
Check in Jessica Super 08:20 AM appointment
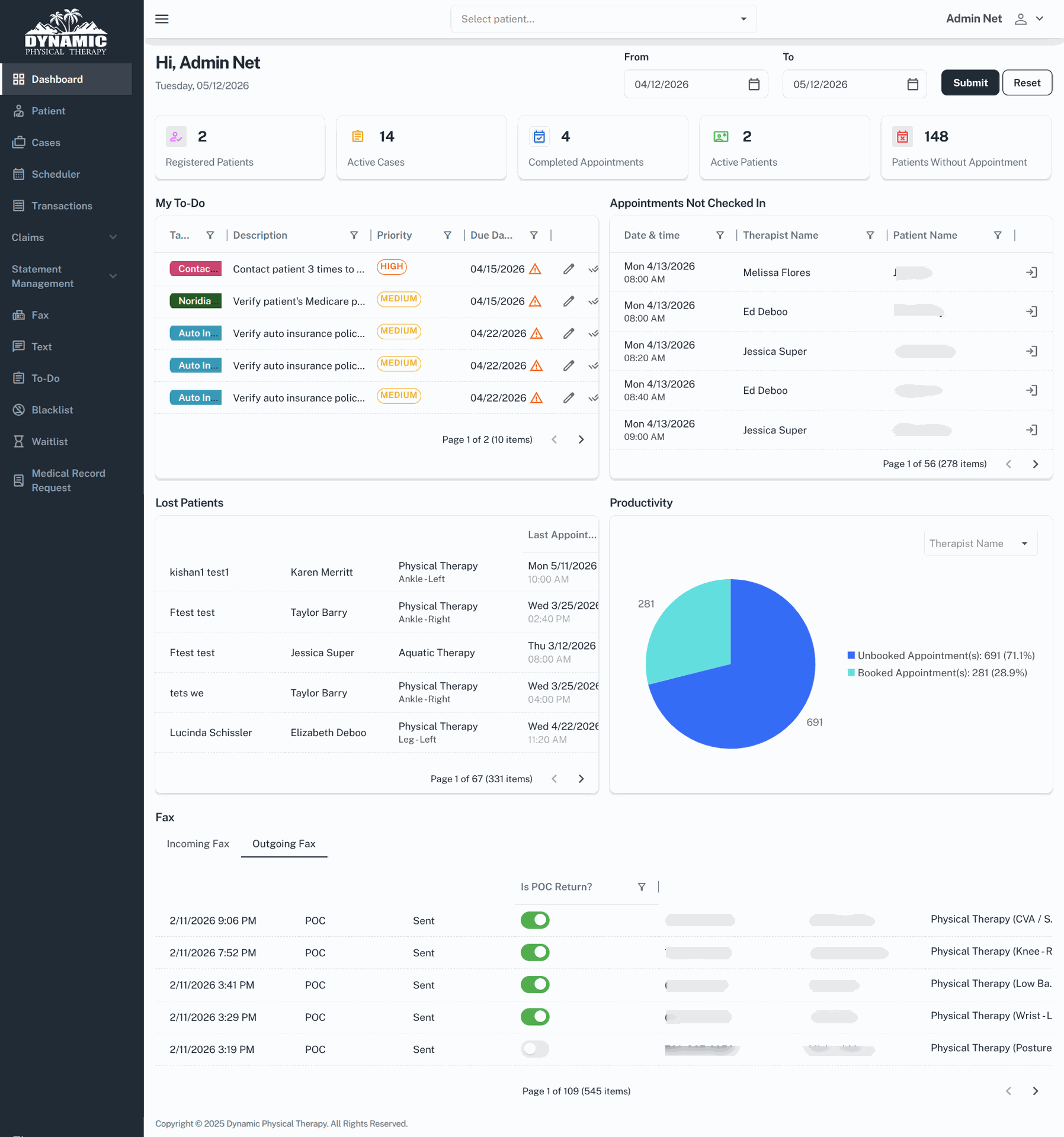click(1031, 351)
